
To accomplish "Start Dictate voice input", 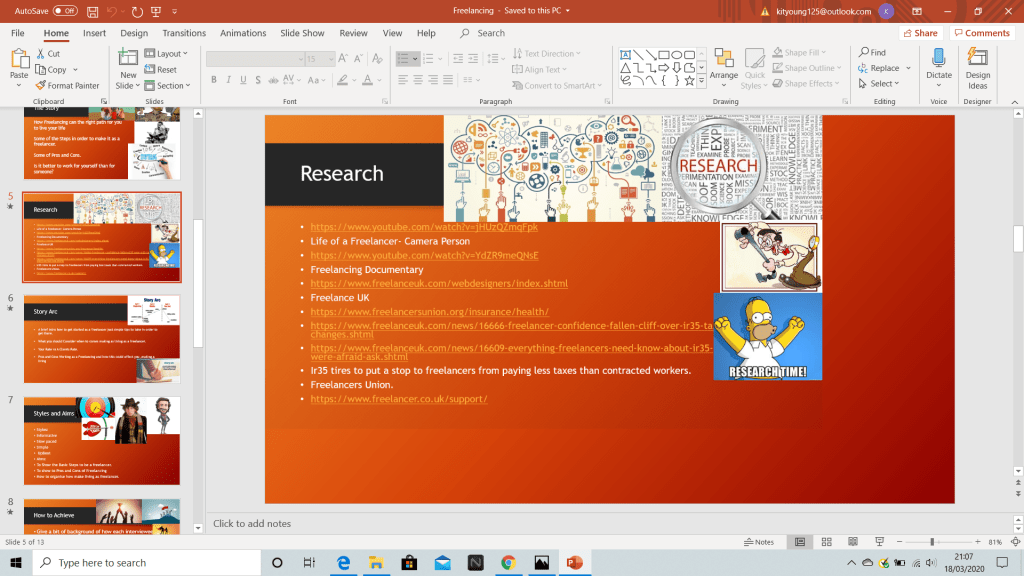I will point(939,68).
